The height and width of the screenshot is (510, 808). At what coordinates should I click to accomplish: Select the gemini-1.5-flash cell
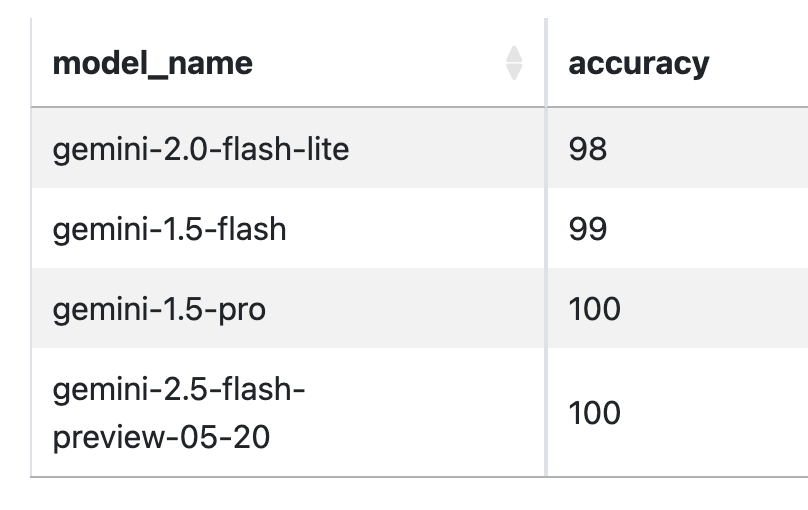click(x=288, y=228)
